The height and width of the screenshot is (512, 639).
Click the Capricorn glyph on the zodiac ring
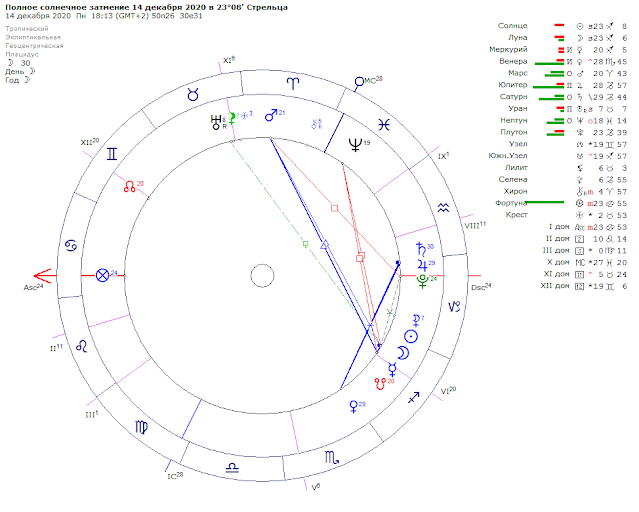(454, 307)
